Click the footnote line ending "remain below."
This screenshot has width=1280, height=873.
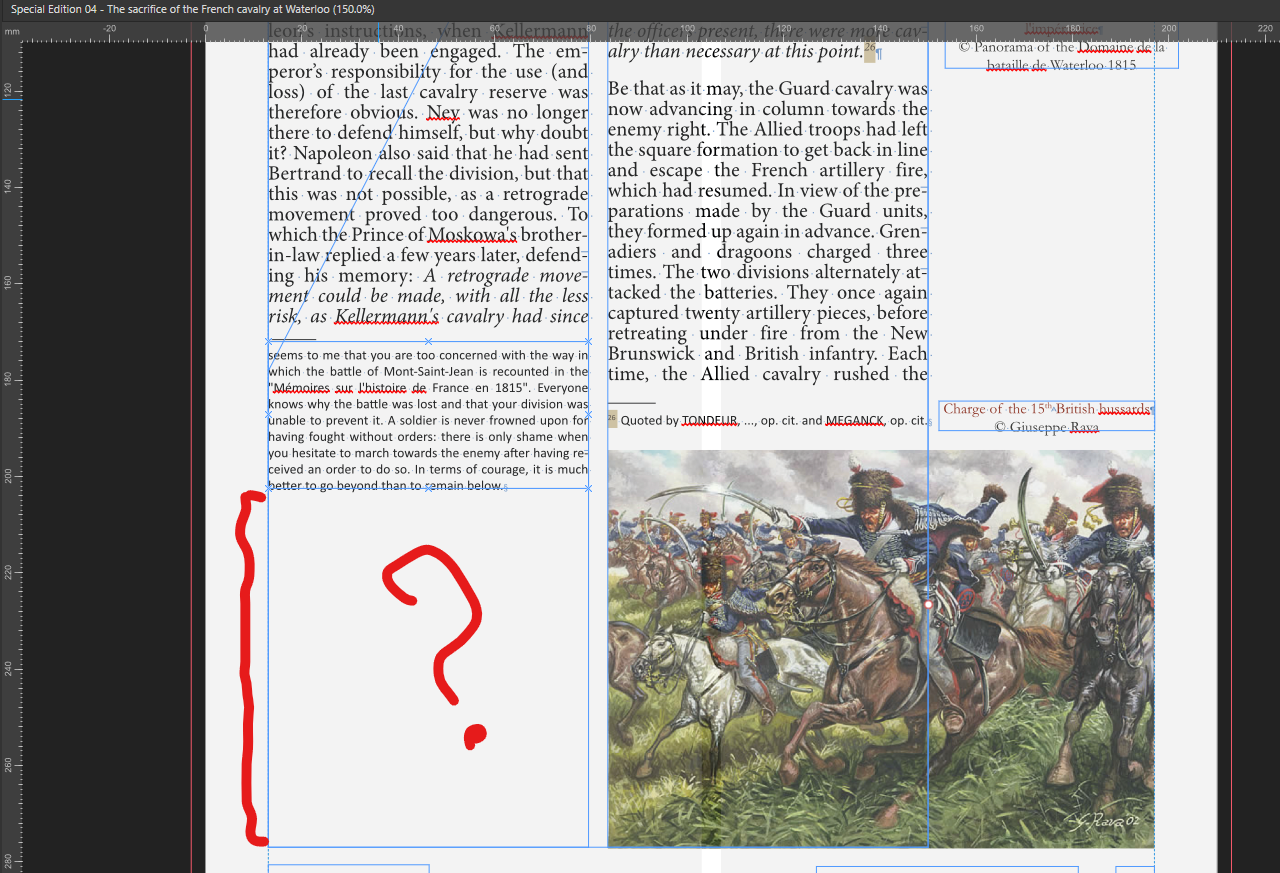[x=385, y=486]
